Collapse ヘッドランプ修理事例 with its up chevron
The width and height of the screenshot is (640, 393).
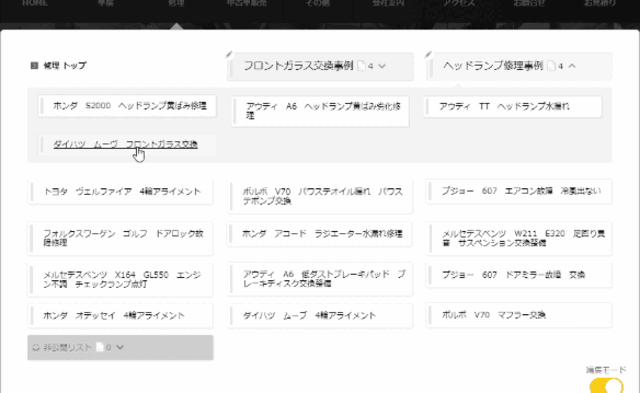[572, 66]
